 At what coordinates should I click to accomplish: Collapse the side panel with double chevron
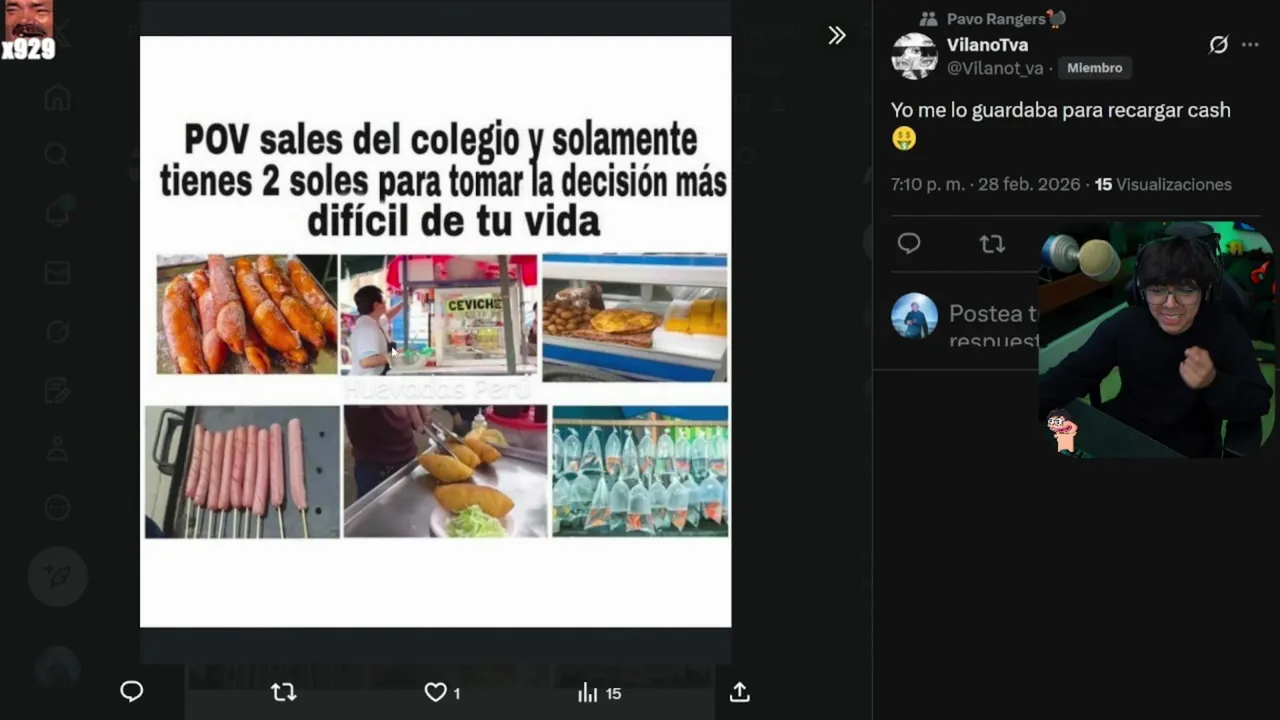pyautogui.click(x=837, y=35)
